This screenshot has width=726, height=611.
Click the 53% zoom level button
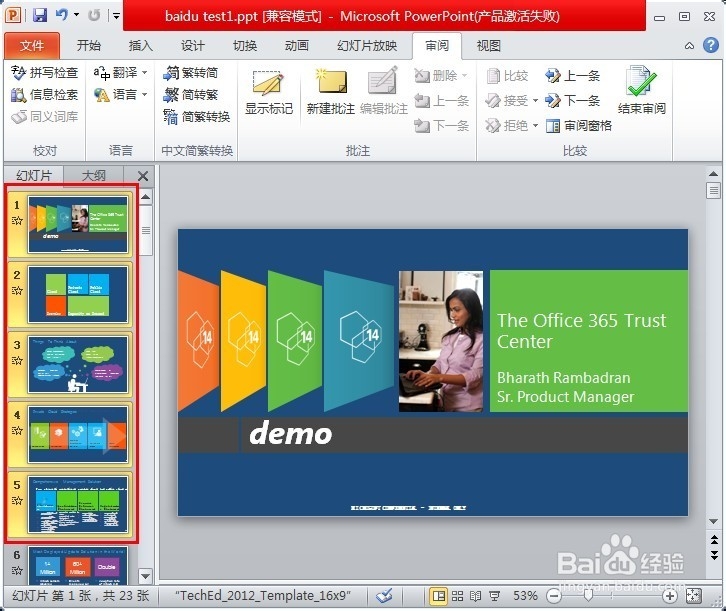(x=525, y=595)
